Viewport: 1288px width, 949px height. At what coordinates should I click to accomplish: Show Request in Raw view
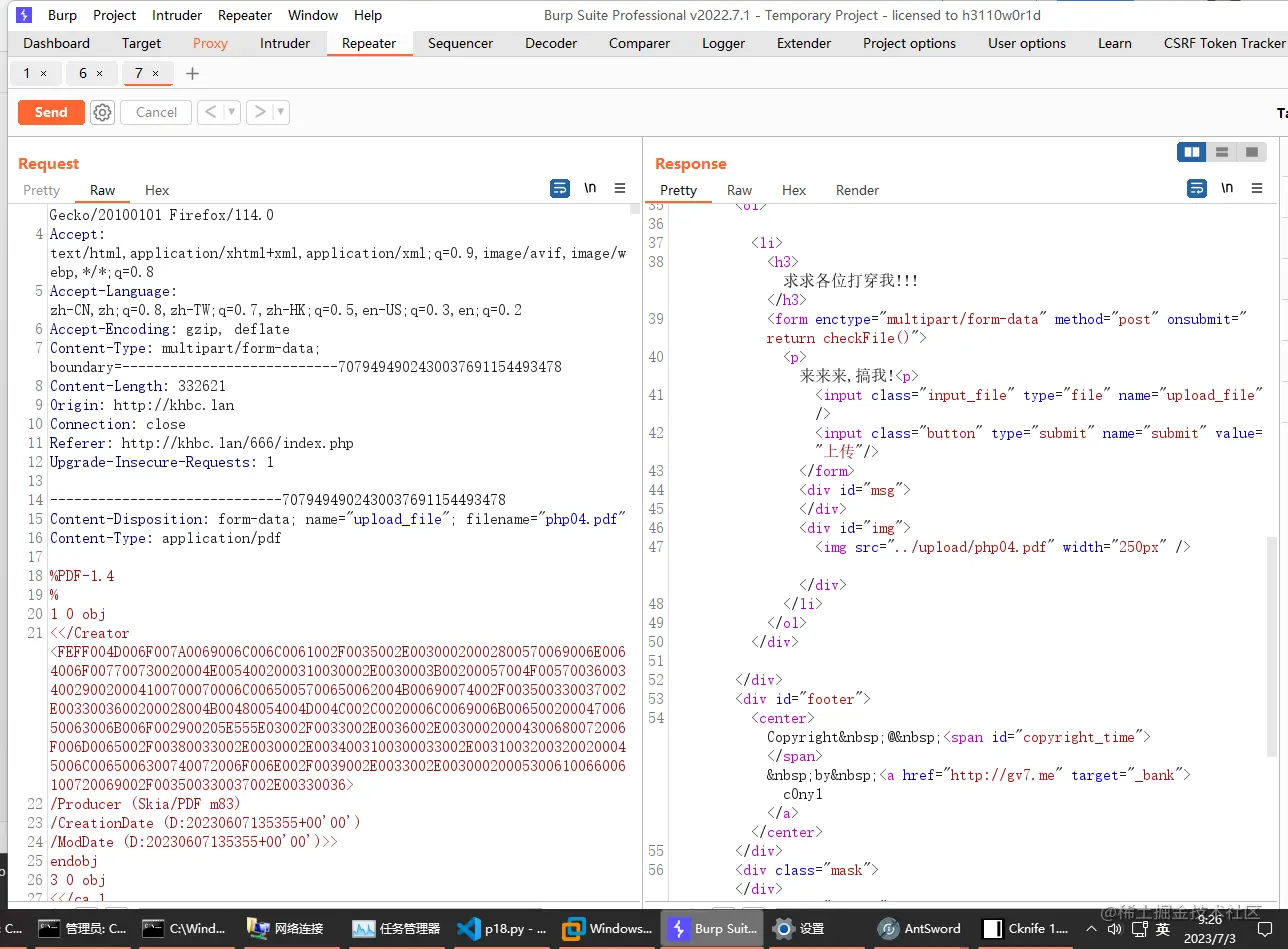tap(102, 190)
